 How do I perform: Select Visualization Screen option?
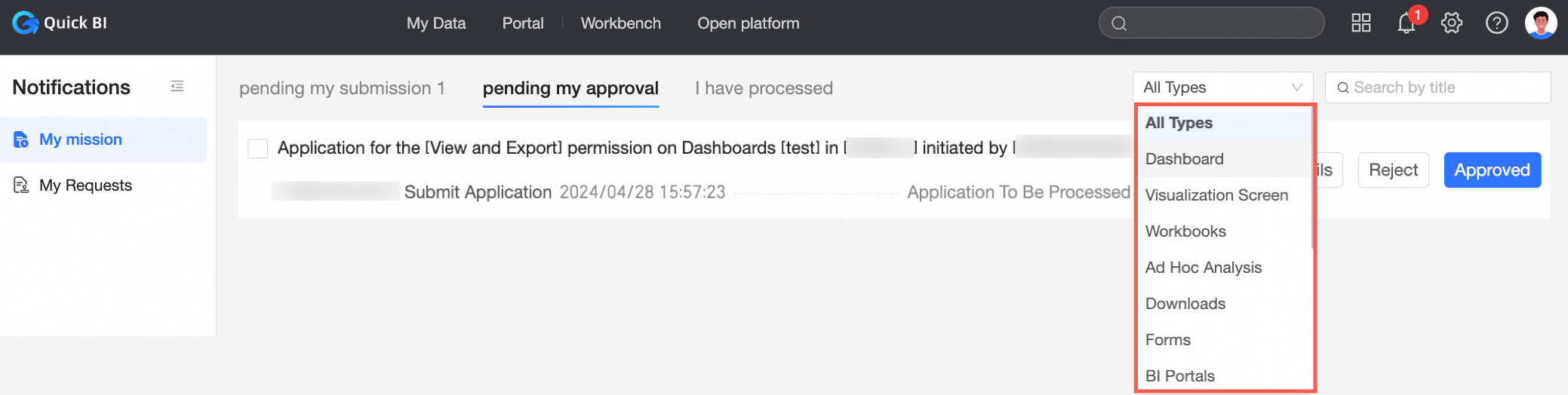[x=1216, y=195]
